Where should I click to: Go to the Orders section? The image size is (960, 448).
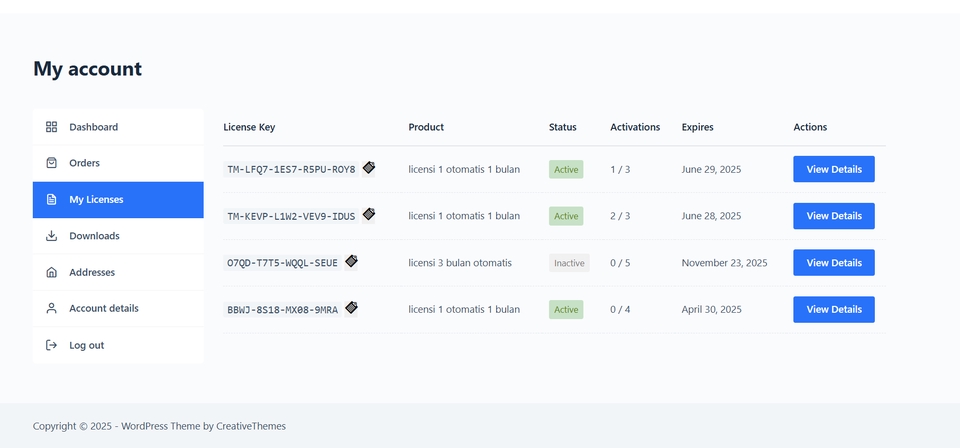pyautogui.click(x=118, y=163)
